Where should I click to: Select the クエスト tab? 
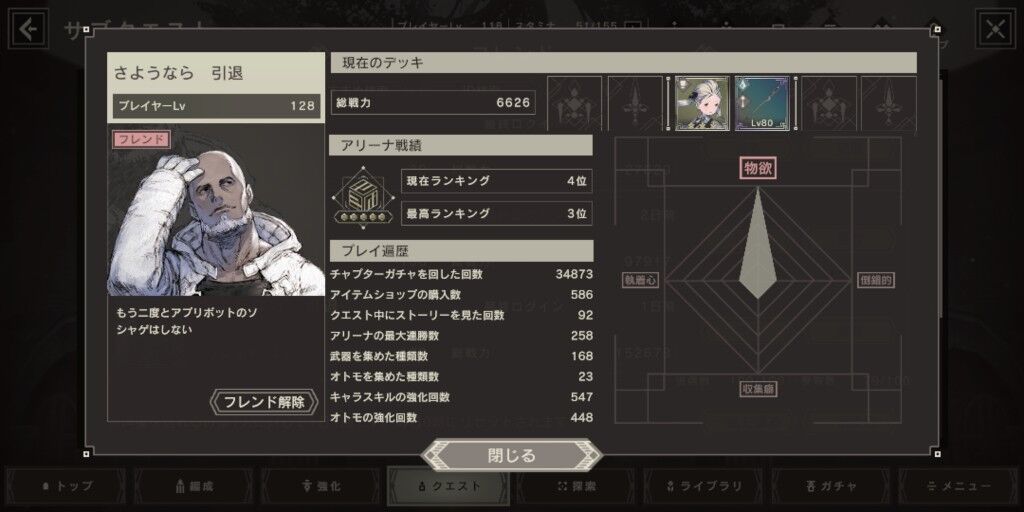449,486
